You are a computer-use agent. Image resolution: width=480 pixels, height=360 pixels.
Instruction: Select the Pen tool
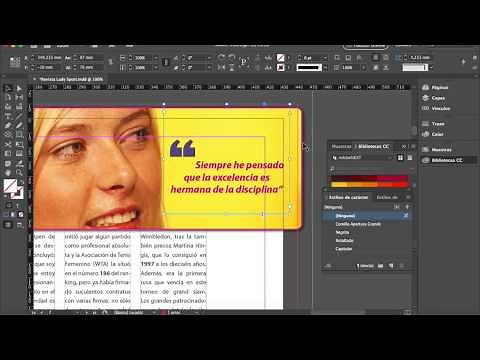pyautogui.click(x=8, y=126)
